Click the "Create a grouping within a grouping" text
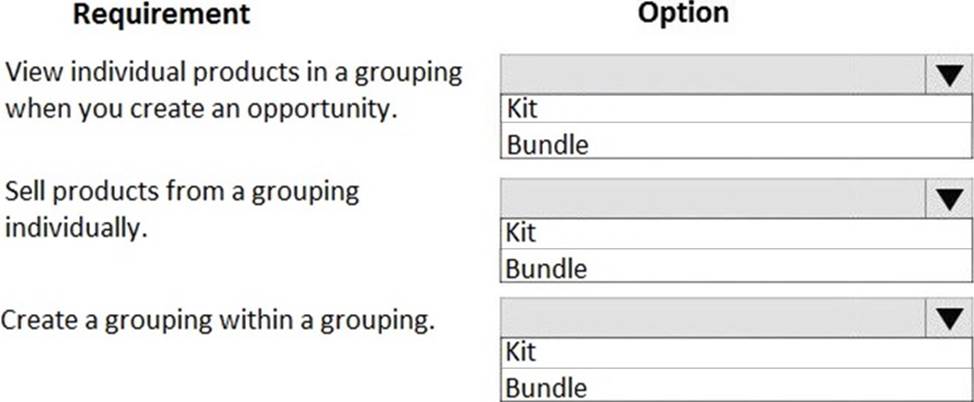The width and height of the screenshot is (974, 402). tap(219, 321)
